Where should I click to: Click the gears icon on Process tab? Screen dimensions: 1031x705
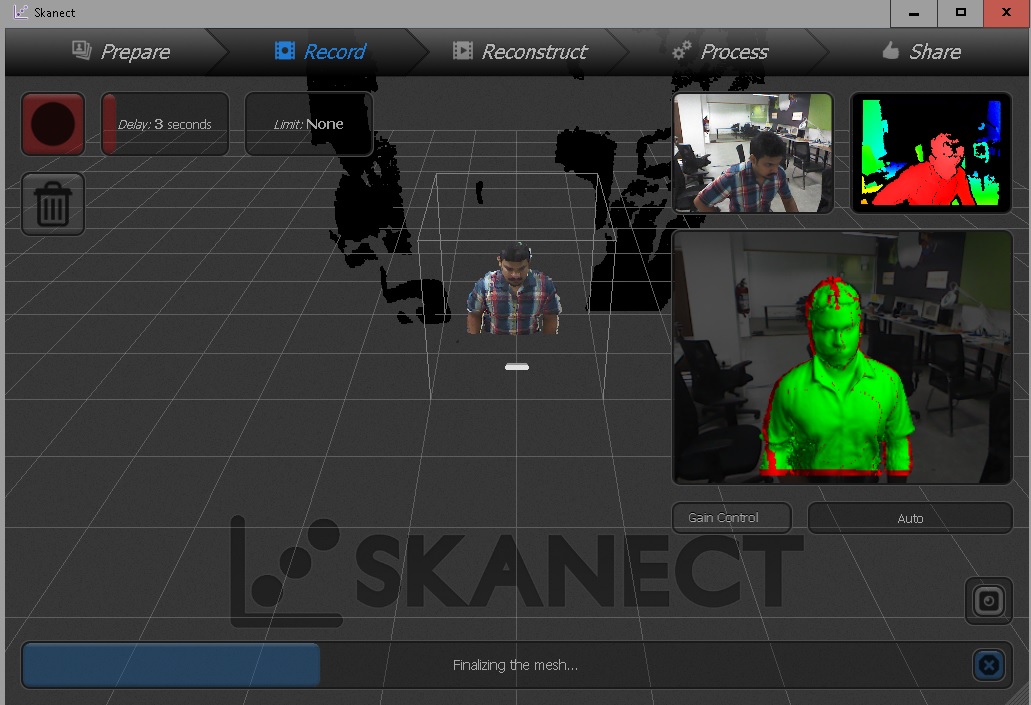pyautogui.click(x=682, y=51)
